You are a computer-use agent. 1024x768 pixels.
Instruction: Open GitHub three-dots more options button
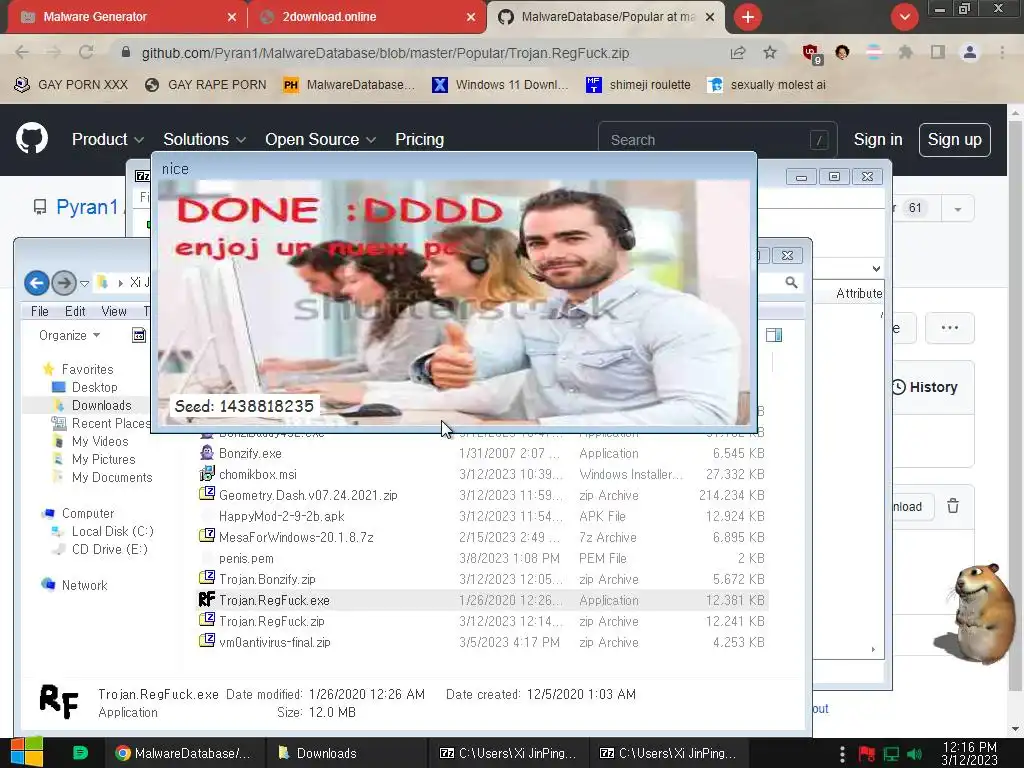click(950, 328)
